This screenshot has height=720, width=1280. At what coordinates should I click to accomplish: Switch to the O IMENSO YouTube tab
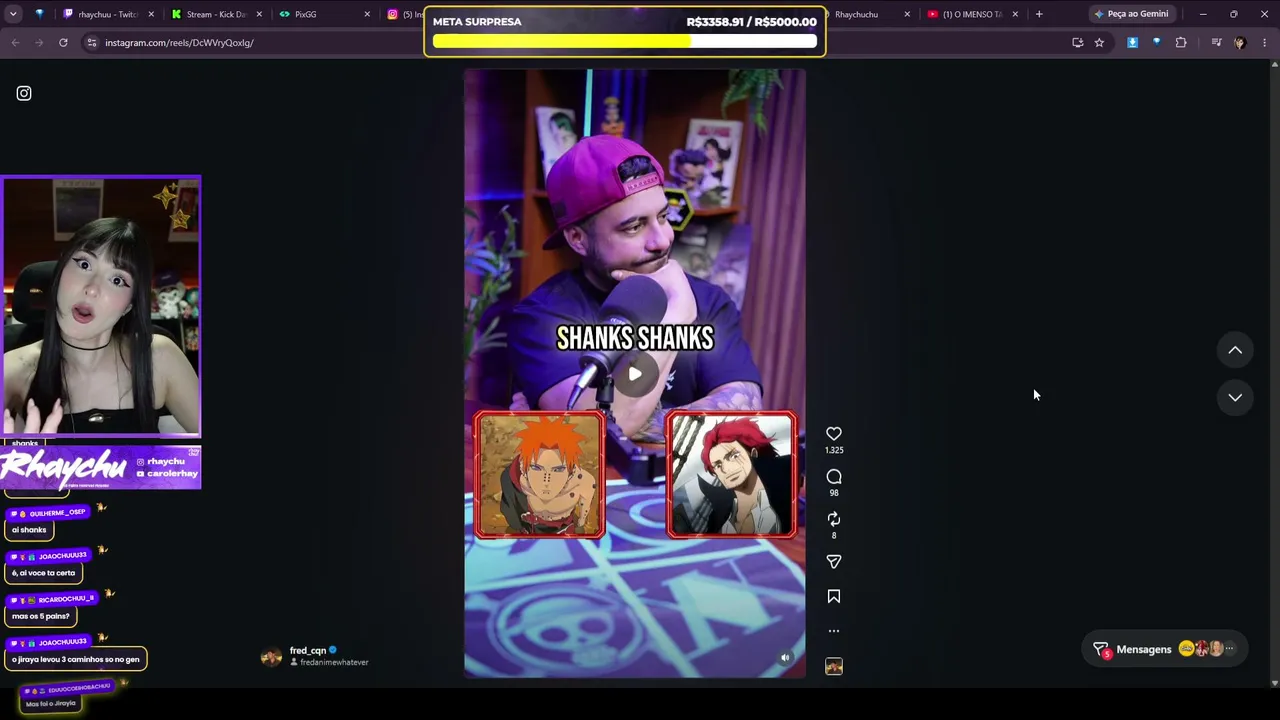click(x=972, y=14)
